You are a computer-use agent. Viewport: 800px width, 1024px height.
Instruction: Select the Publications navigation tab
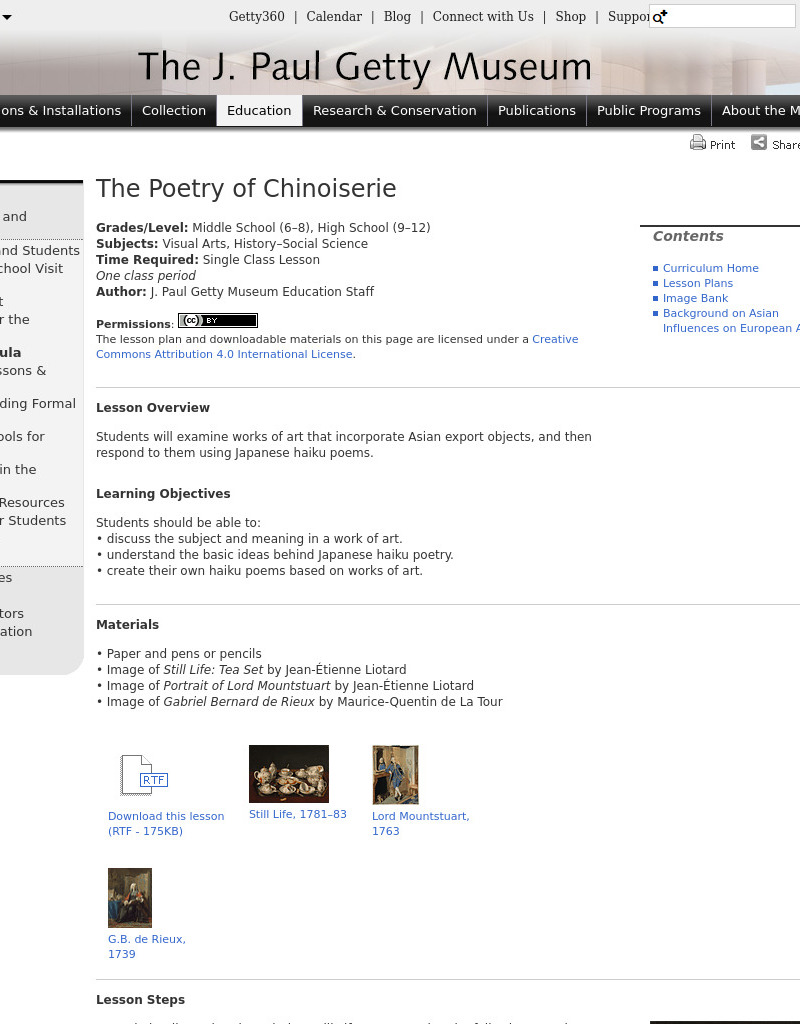(536, 111)
